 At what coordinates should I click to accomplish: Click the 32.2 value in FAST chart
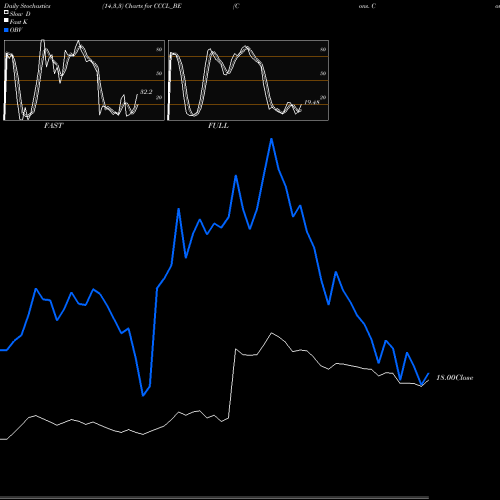tap(146, 92)
